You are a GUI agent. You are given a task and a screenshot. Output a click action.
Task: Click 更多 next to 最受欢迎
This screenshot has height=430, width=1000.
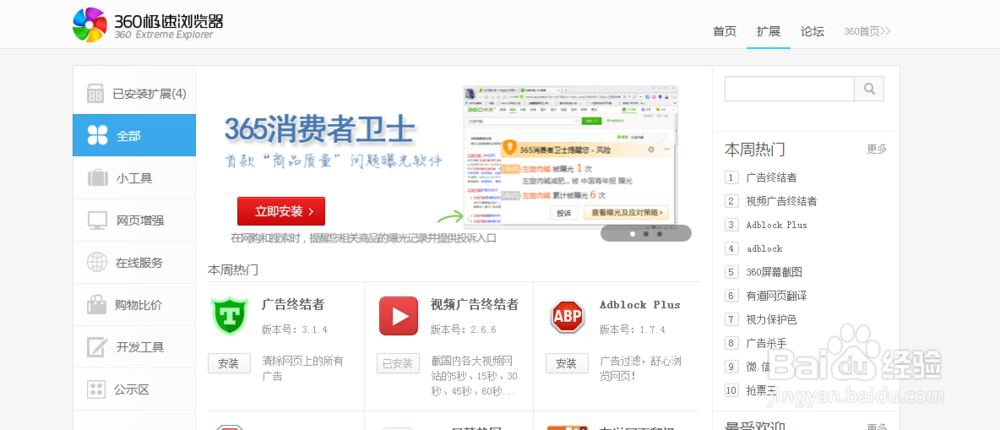(877, 426)
